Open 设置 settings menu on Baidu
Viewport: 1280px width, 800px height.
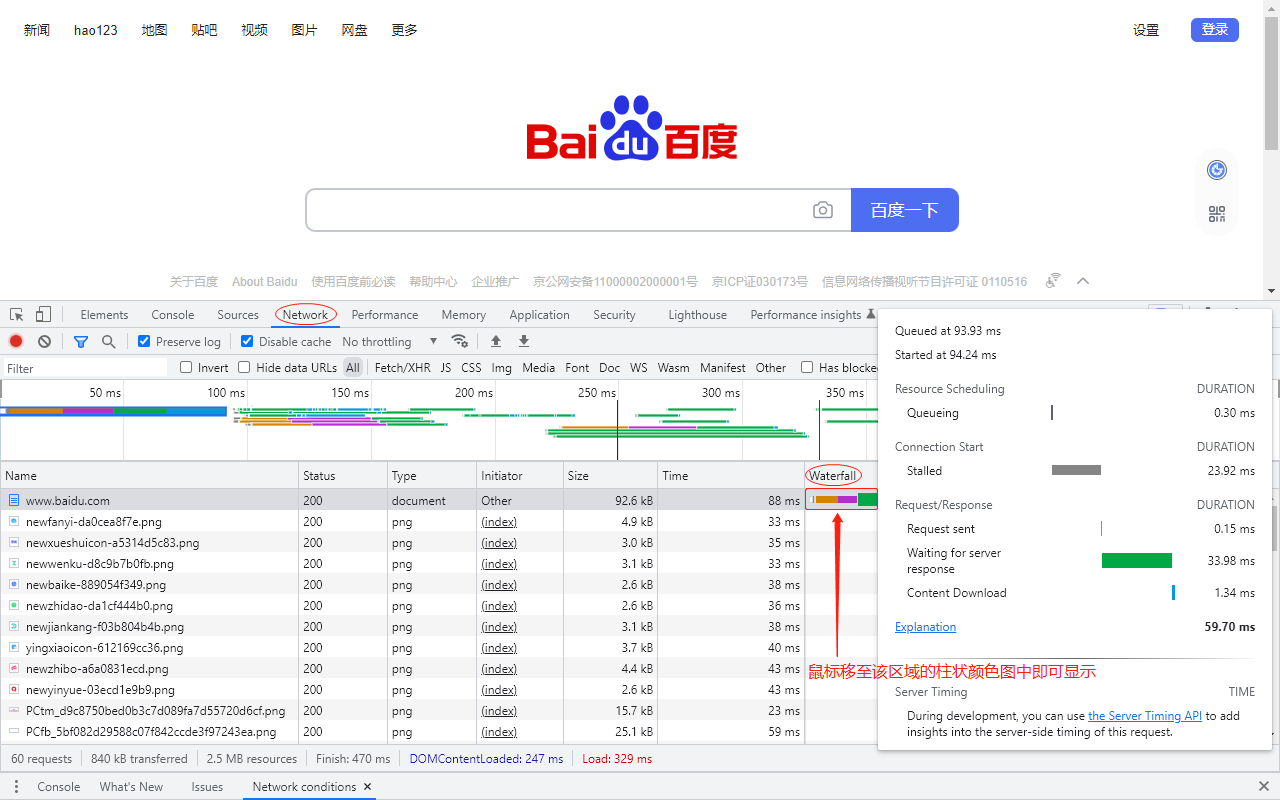click(1146, 30)
